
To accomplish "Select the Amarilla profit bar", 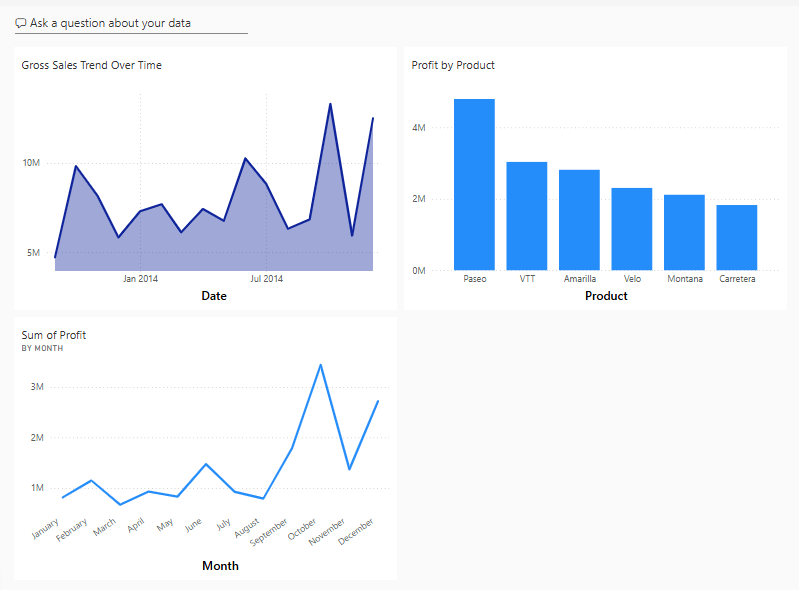I will pos(579,220).
